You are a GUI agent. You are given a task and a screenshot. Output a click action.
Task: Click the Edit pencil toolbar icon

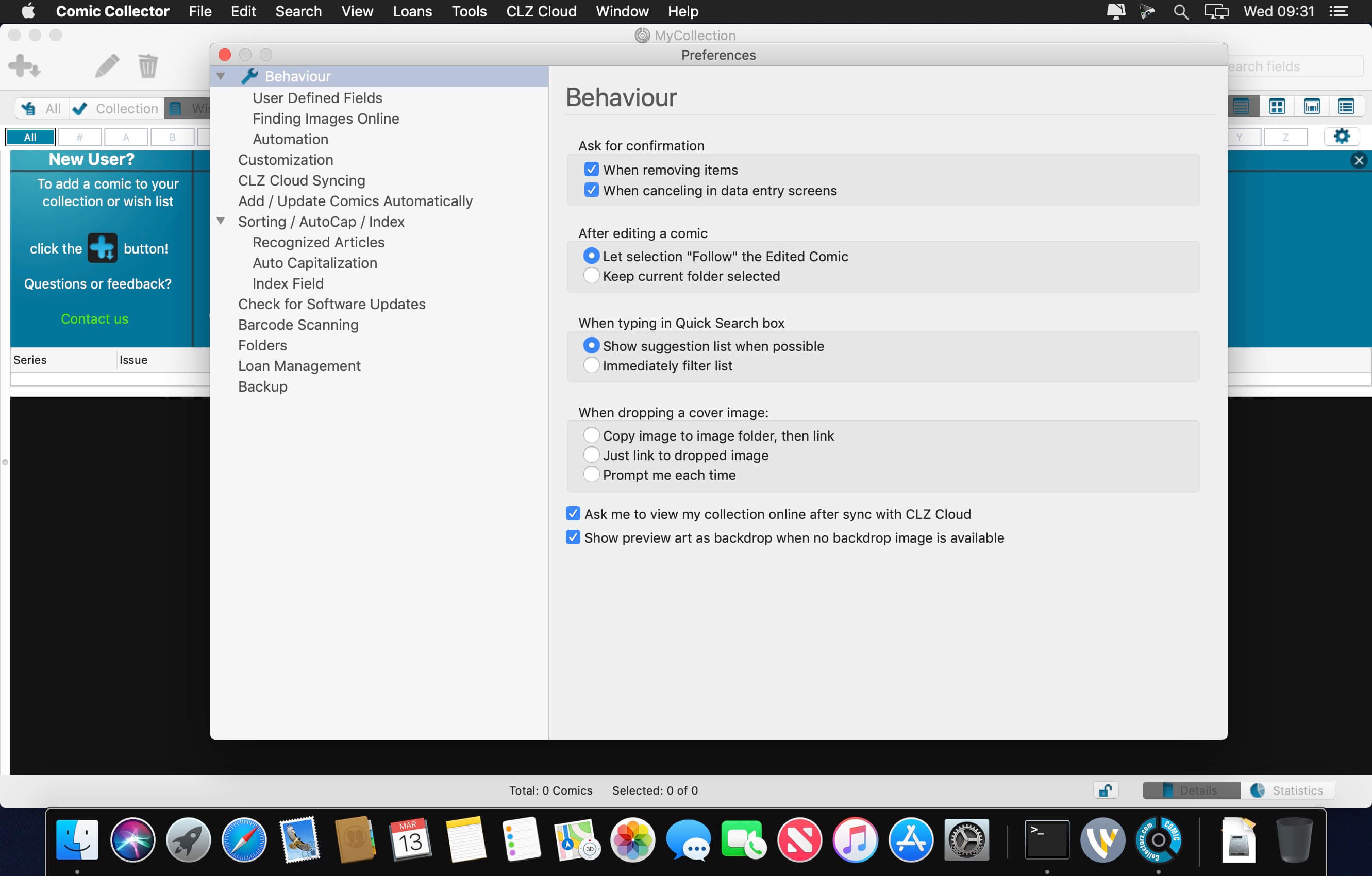tap(107, 66)
